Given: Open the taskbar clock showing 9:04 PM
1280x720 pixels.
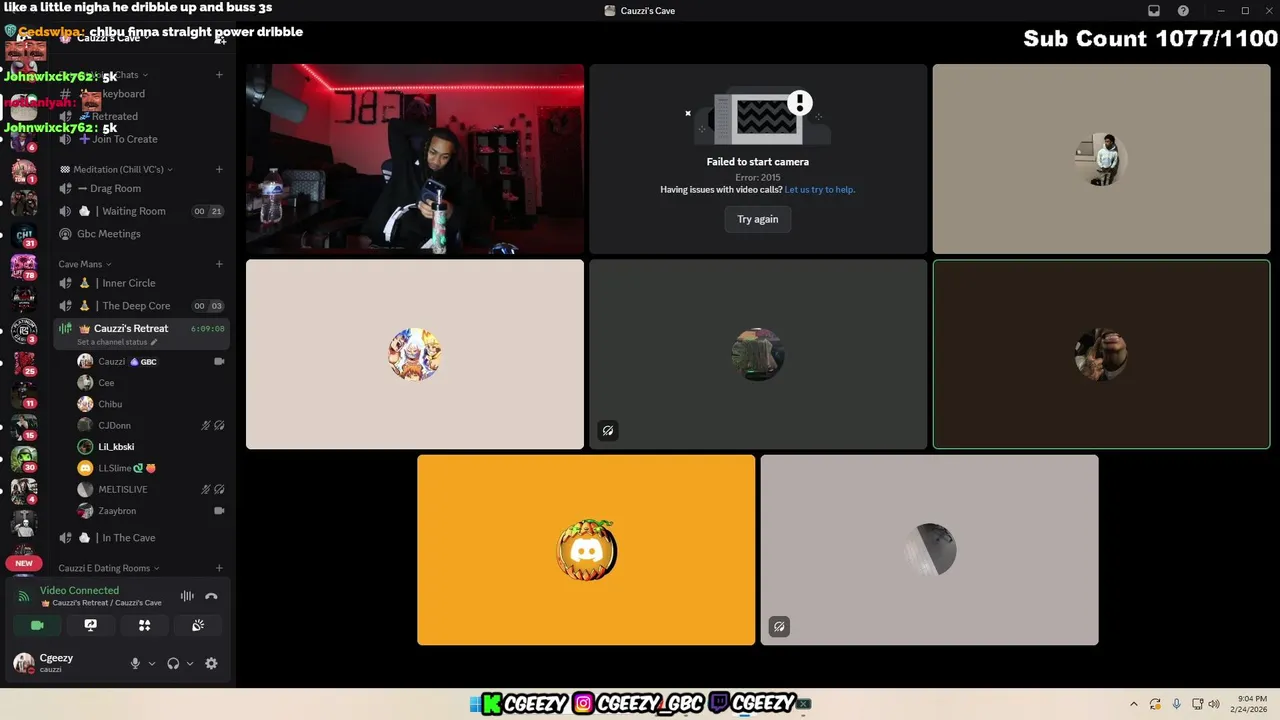Looking at the screenshot, I should click(x=1251, y=703).
